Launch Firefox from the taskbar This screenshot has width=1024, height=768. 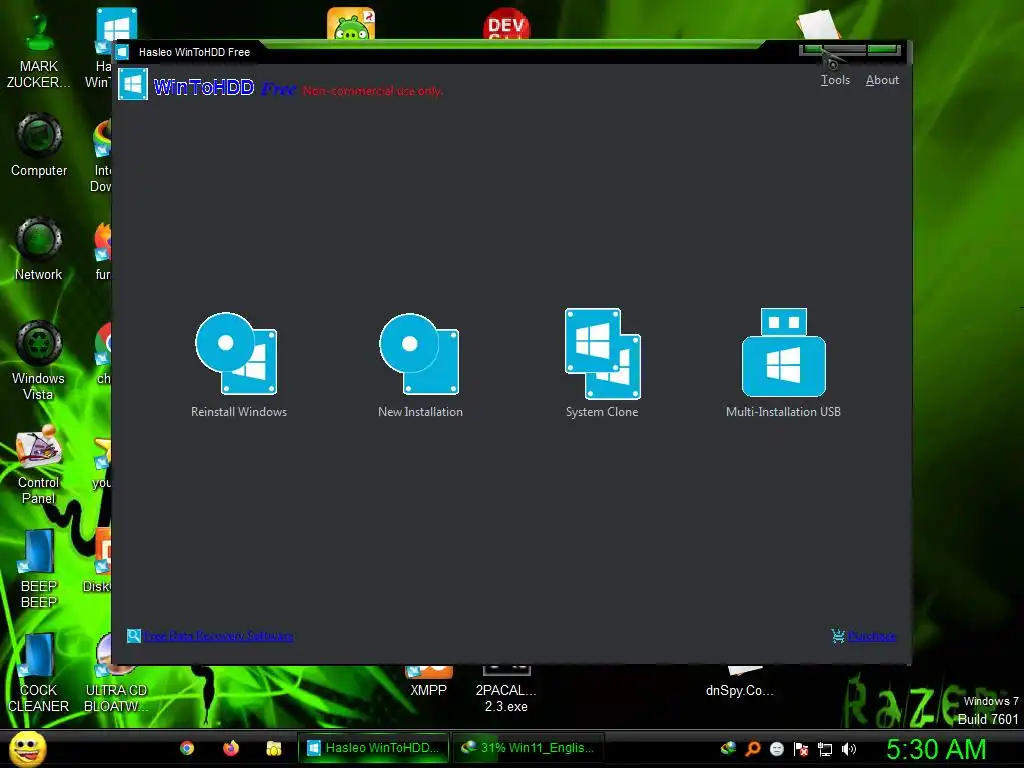tap(231, 748)
